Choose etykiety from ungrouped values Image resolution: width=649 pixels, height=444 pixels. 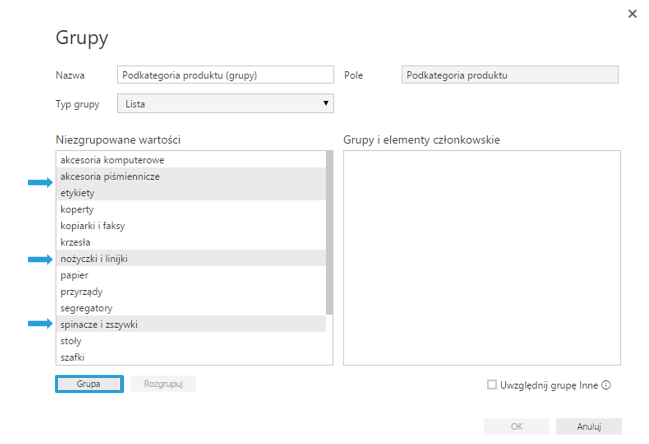click(77, 192)
